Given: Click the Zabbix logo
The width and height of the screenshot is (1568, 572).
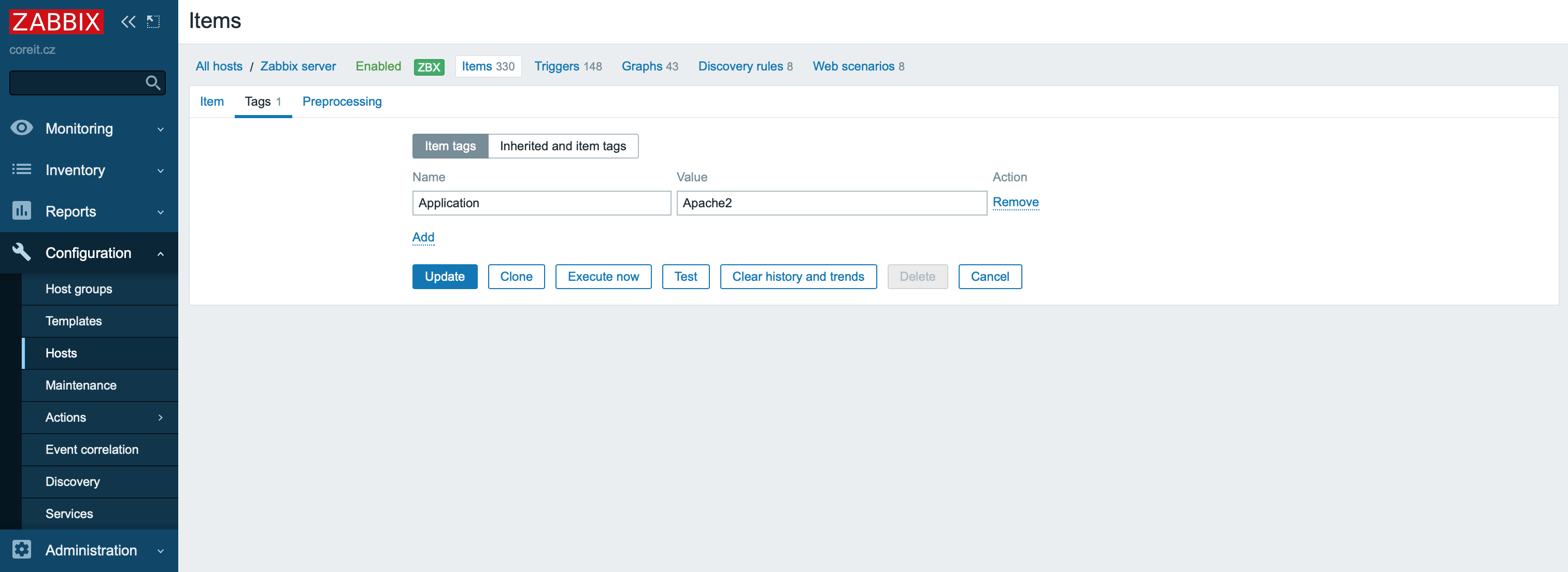Looking at the screenshot, I should click(56, 22).
